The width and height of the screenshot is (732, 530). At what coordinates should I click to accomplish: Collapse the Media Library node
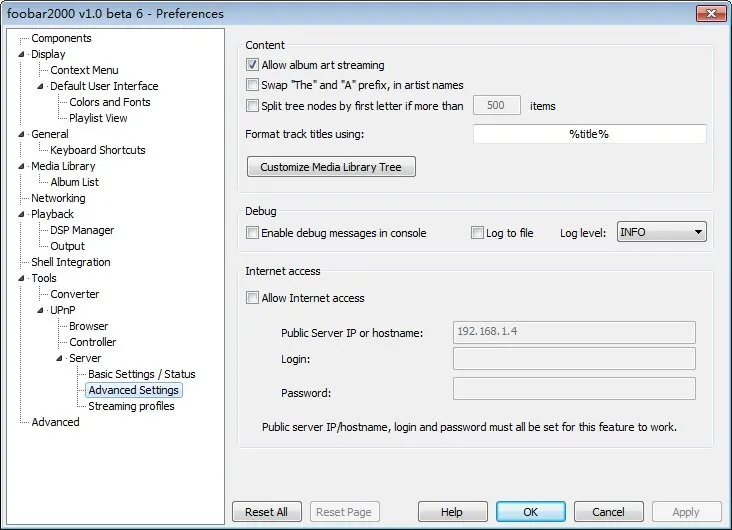point(21,166)
